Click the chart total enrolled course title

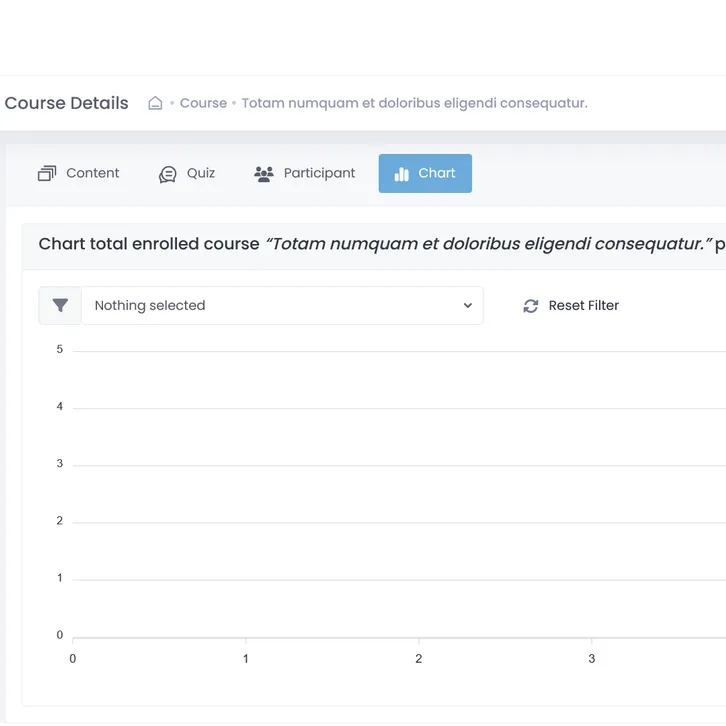tap(380, 244)
